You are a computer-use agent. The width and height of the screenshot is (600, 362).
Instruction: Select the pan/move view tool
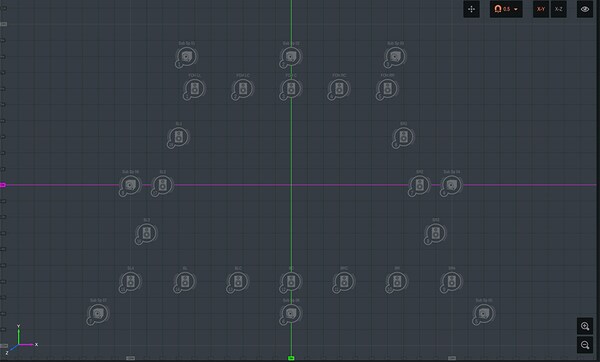click(x=471, y=9)
